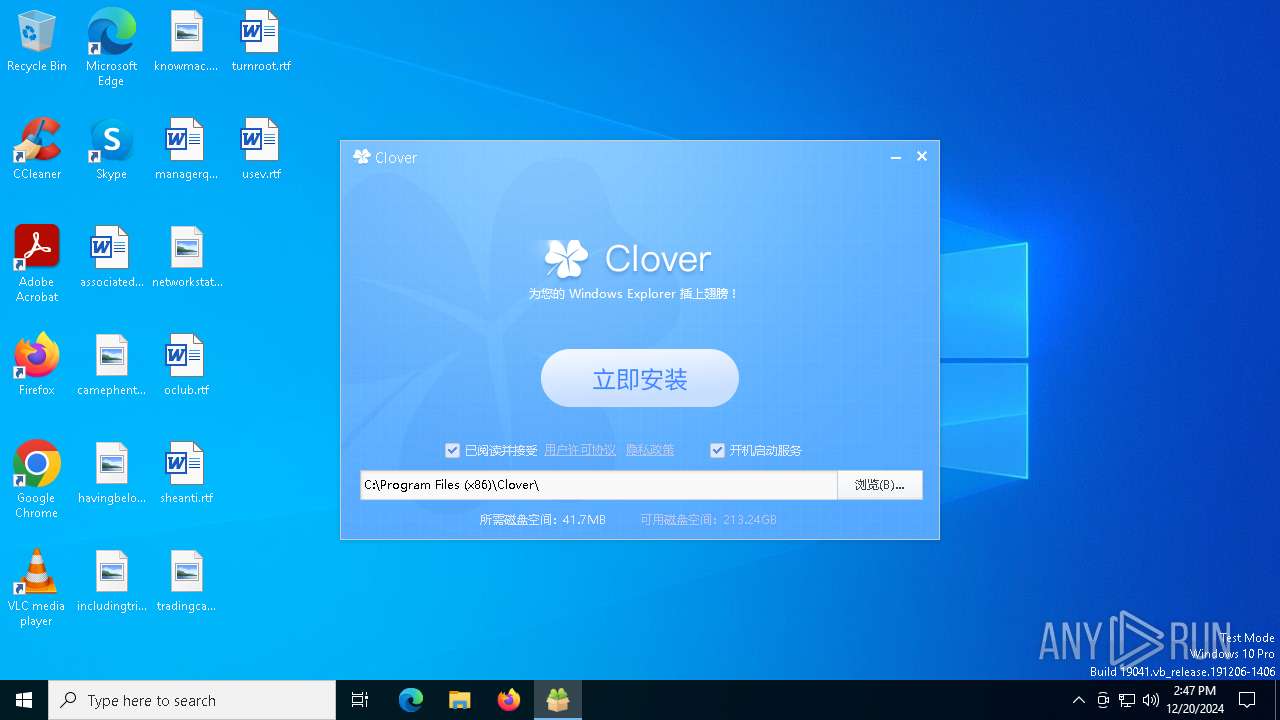Image resolution: width=1280 pixels, height=720 pixels.
Task: Select the tradingca... image file icon
Action: pos(186,582)
